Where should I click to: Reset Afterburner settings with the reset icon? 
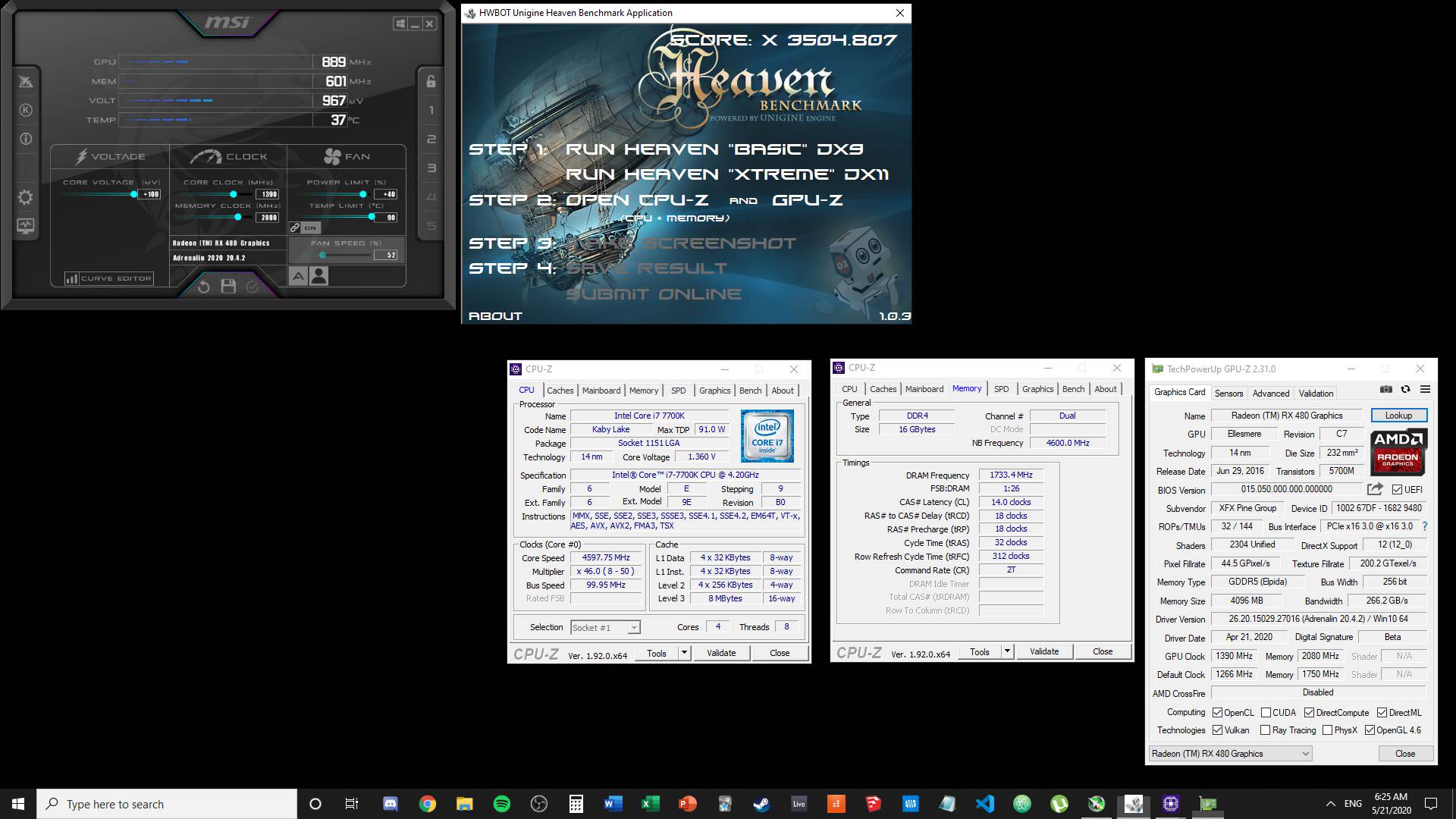(203, 287)
